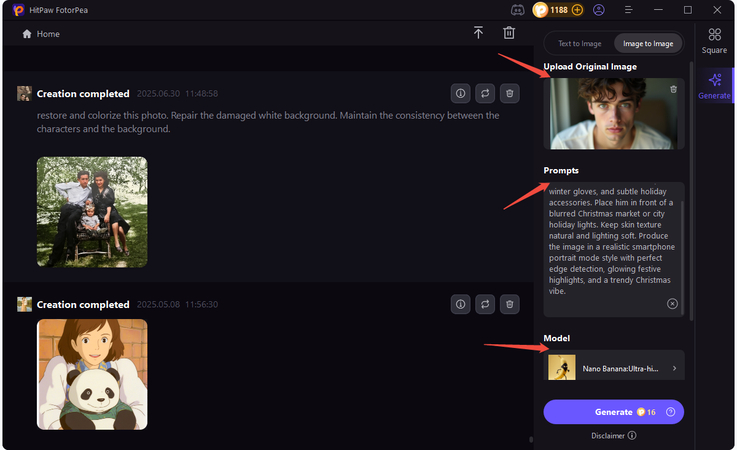Select the Image to Image mode

[x=647, y=44]
